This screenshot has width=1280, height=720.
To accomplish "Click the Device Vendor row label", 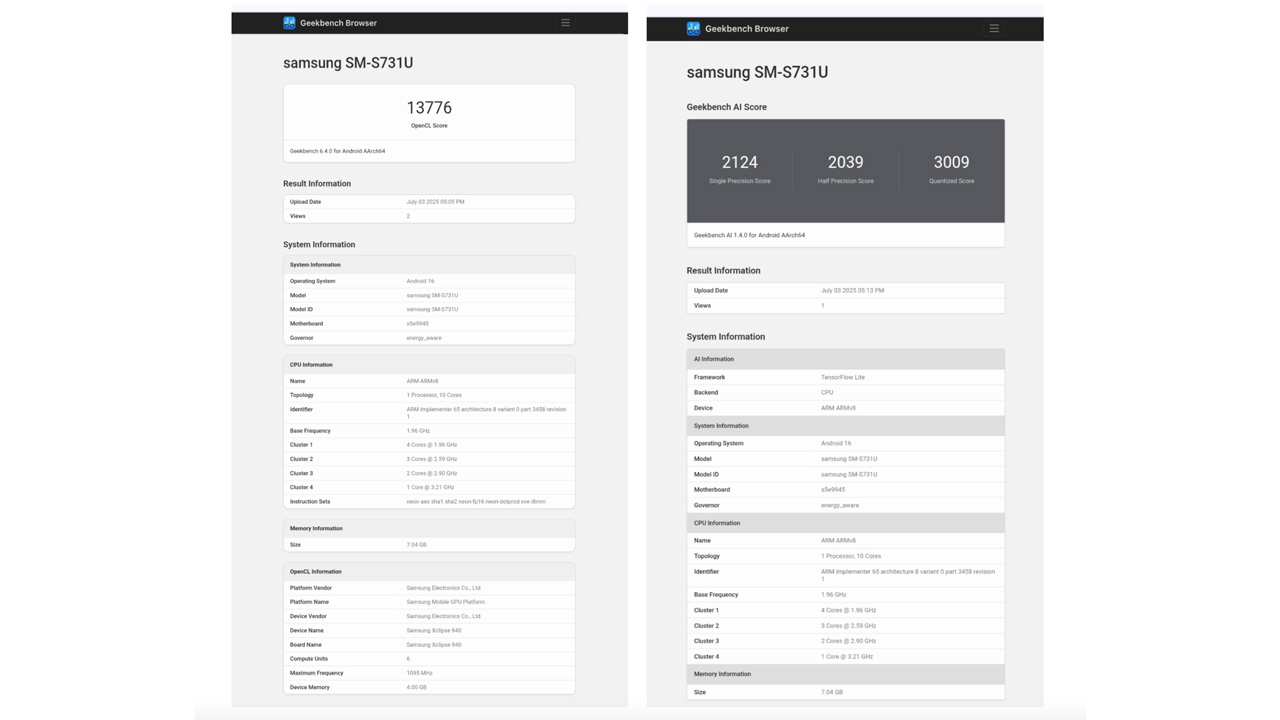I will [x=308, y=616].
